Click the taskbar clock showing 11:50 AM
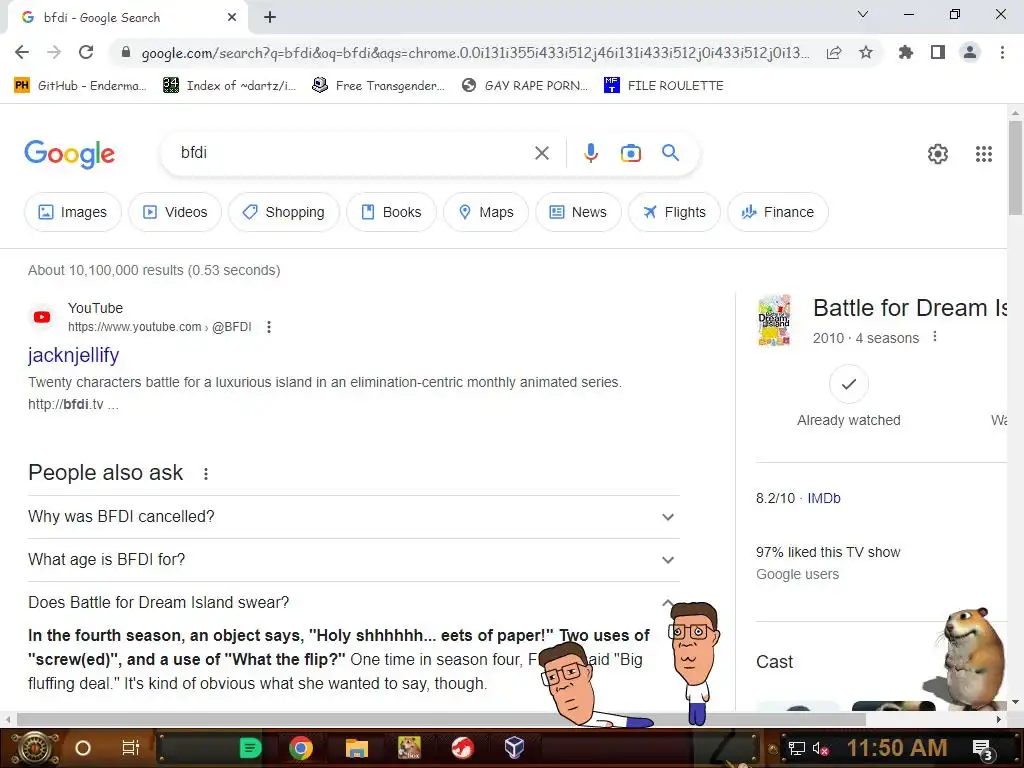 click(x=897, y=748)
